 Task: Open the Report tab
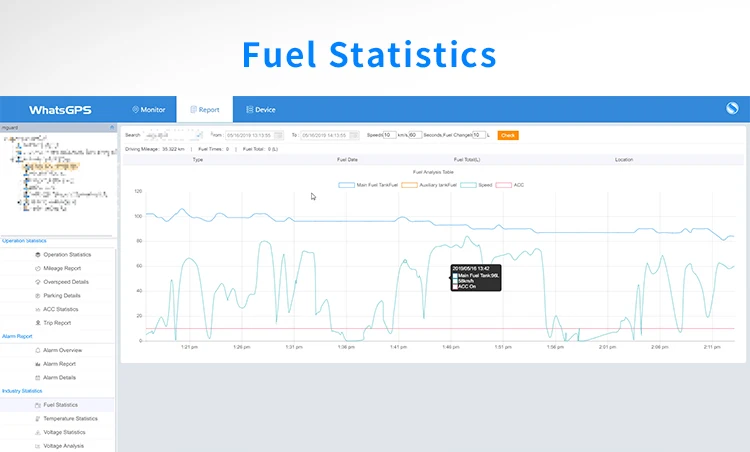point(205,110)
